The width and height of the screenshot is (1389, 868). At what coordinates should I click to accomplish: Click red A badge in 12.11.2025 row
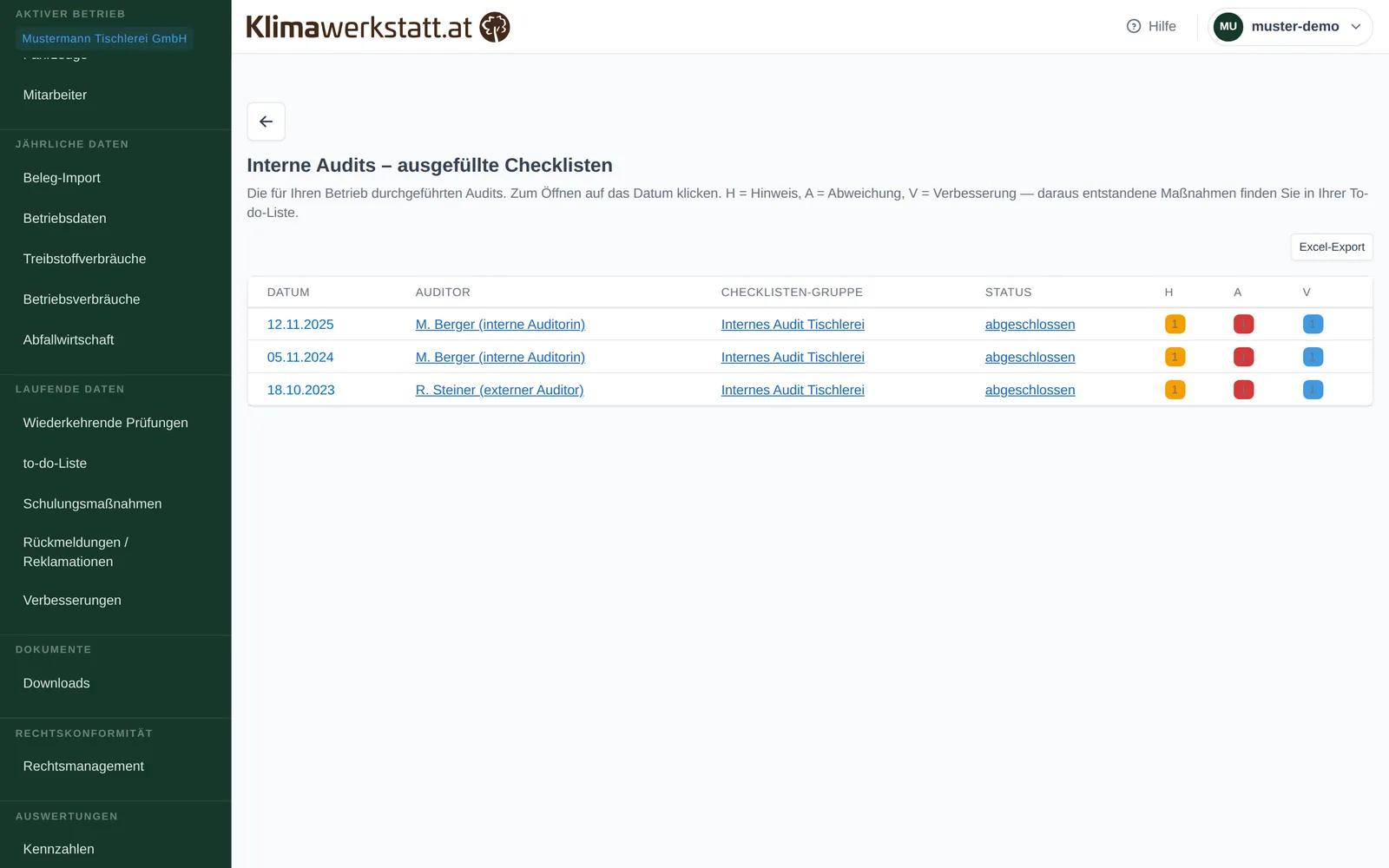(x=1243, y=324)
